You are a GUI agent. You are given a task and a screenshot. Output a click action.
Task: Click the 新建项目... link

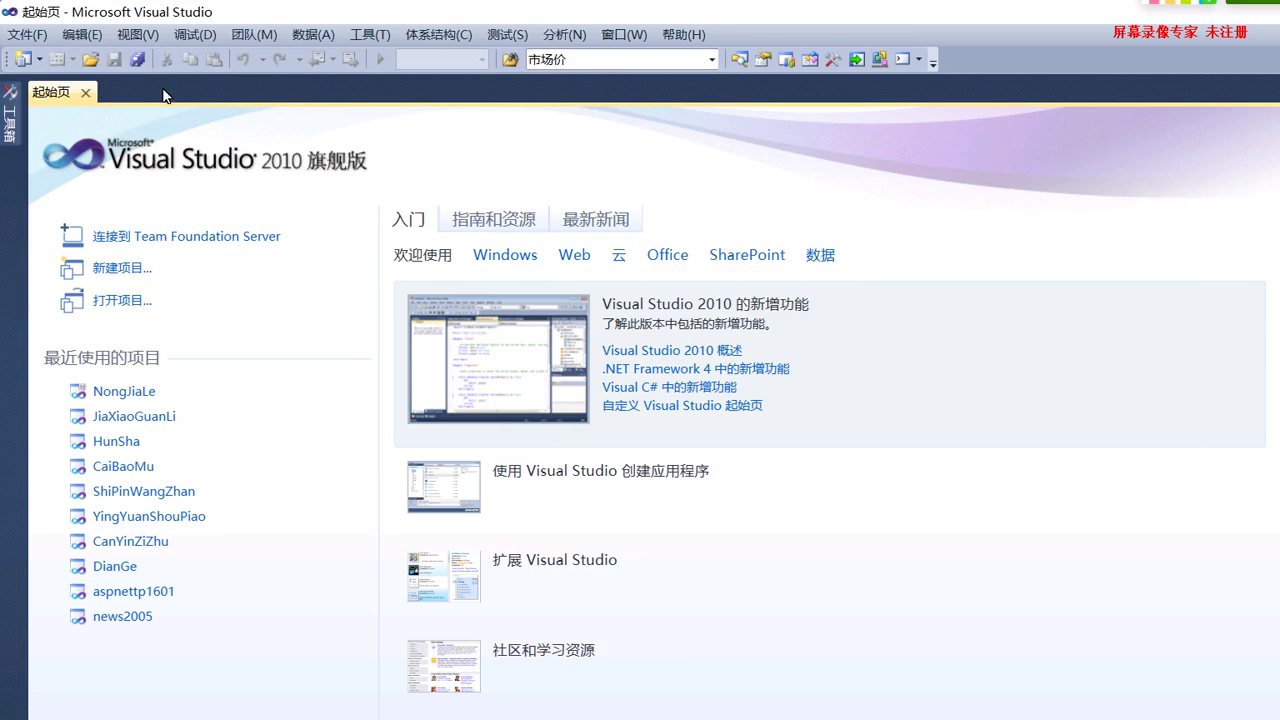click(122, 268)
